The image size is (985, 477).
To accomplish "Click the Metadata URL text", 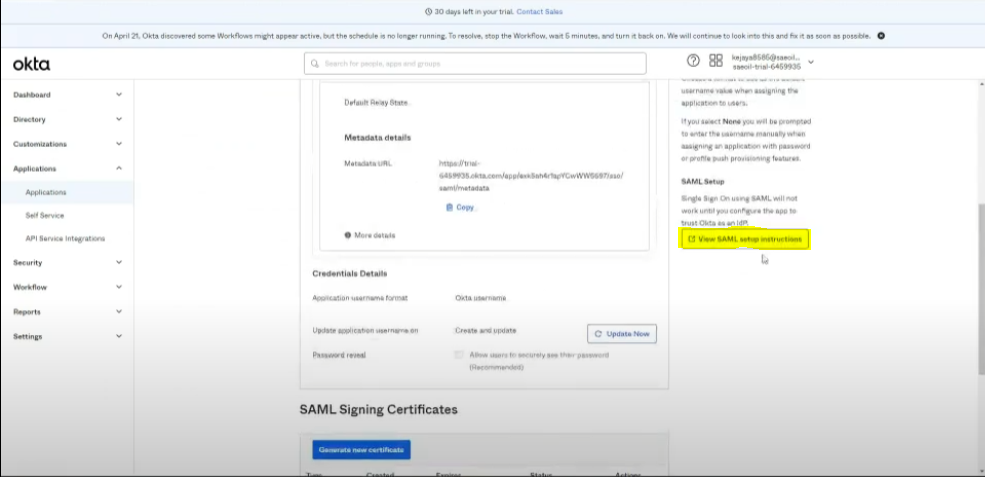I will pos(531,175).
